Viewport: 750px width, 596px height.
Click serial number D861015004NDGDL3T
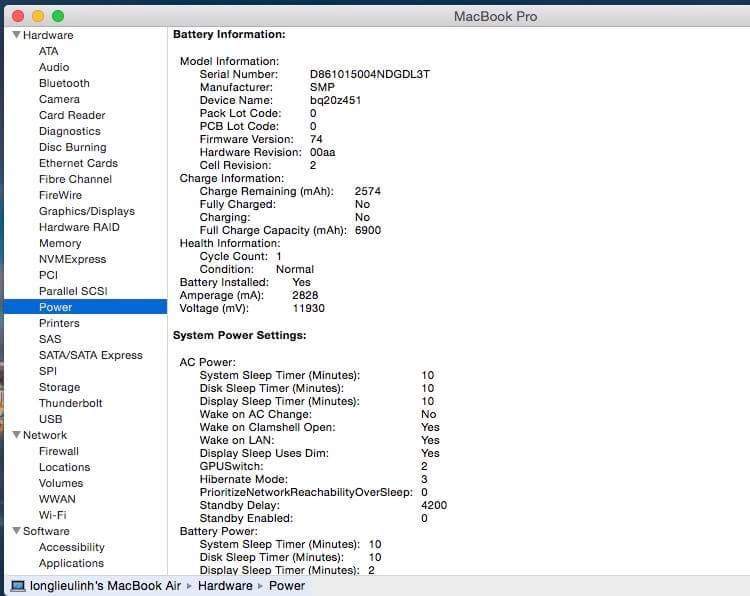point(370,75)
